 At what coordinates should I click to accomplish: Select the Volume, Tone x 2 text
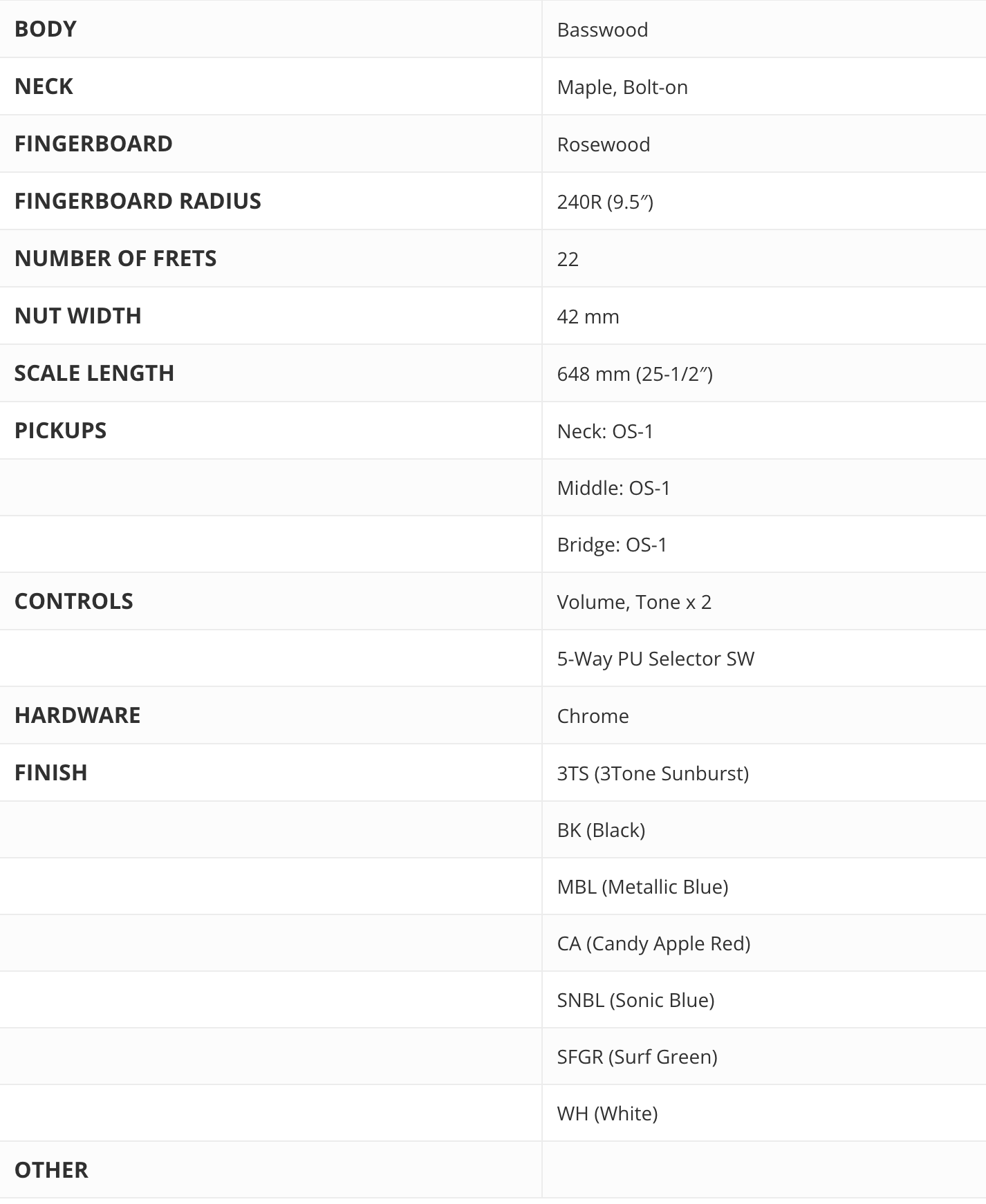point(634,602)
